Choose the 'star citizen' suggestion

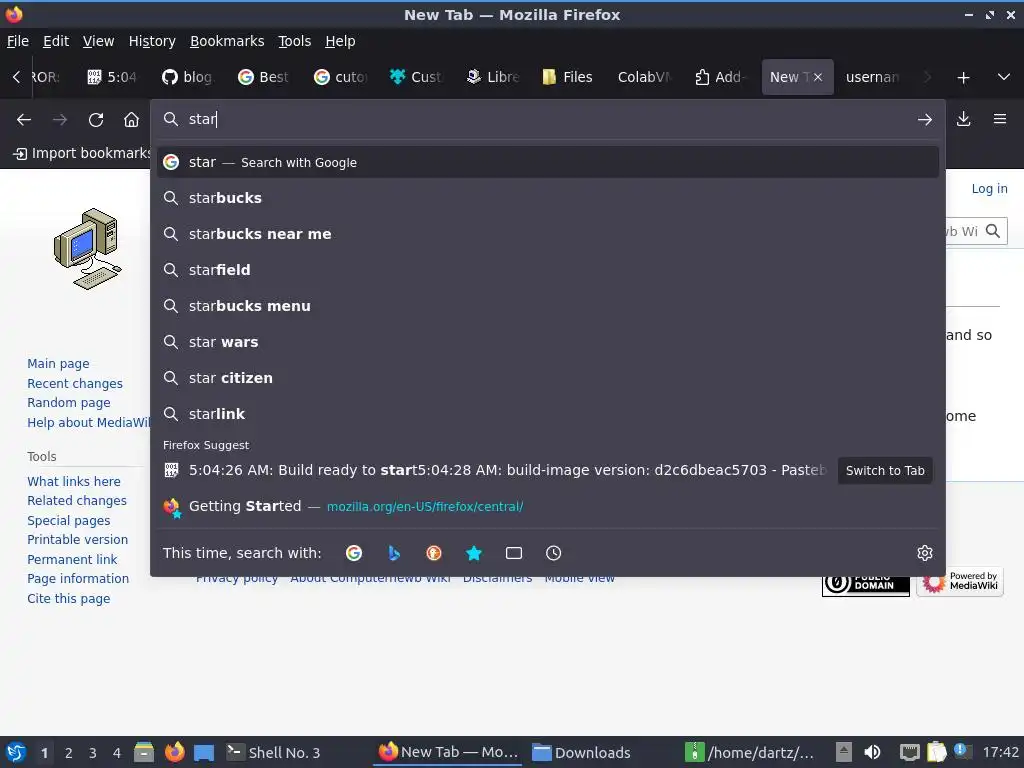click(548, 377)
